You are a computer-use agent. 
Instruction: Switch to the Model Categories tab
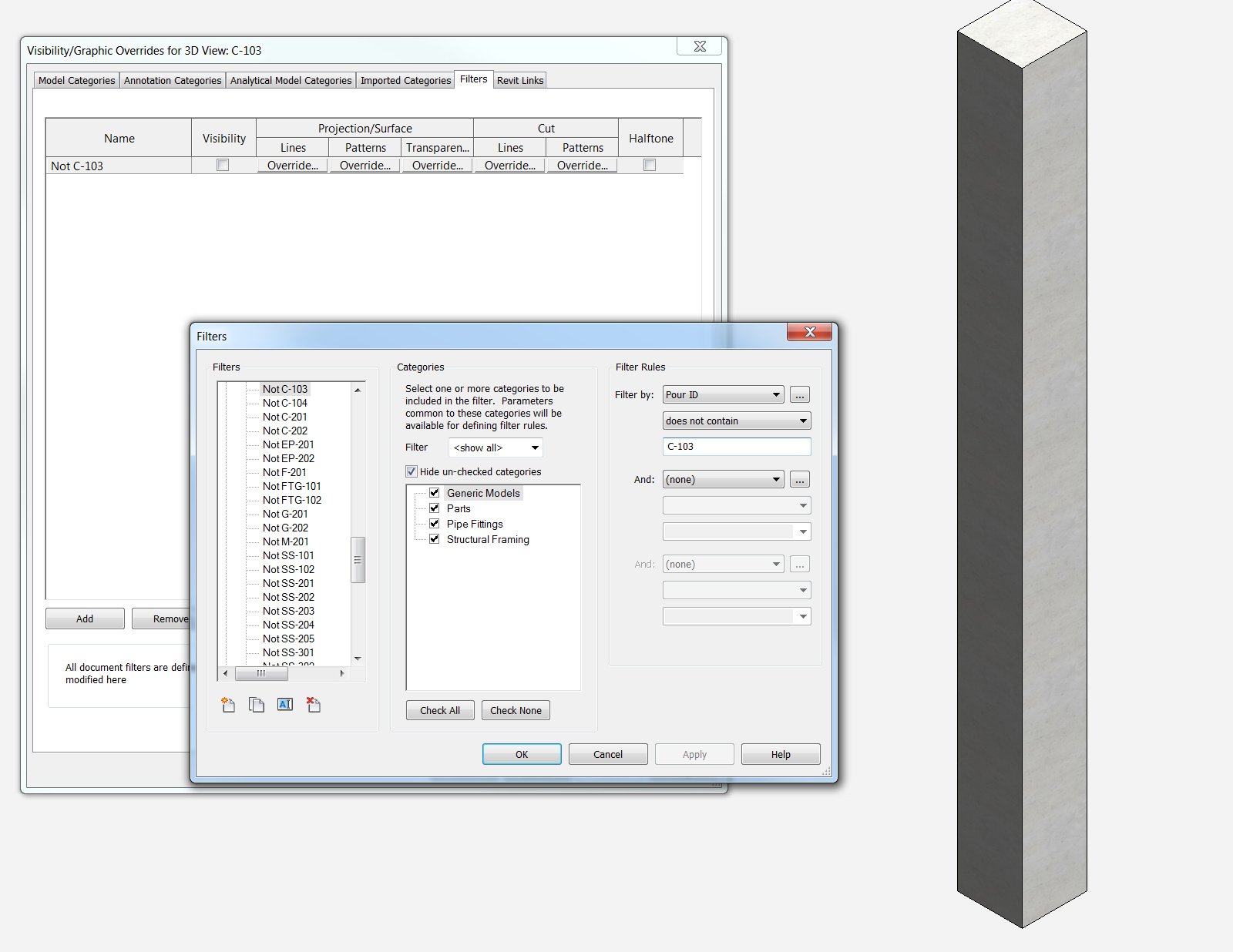tap(76, 80)
